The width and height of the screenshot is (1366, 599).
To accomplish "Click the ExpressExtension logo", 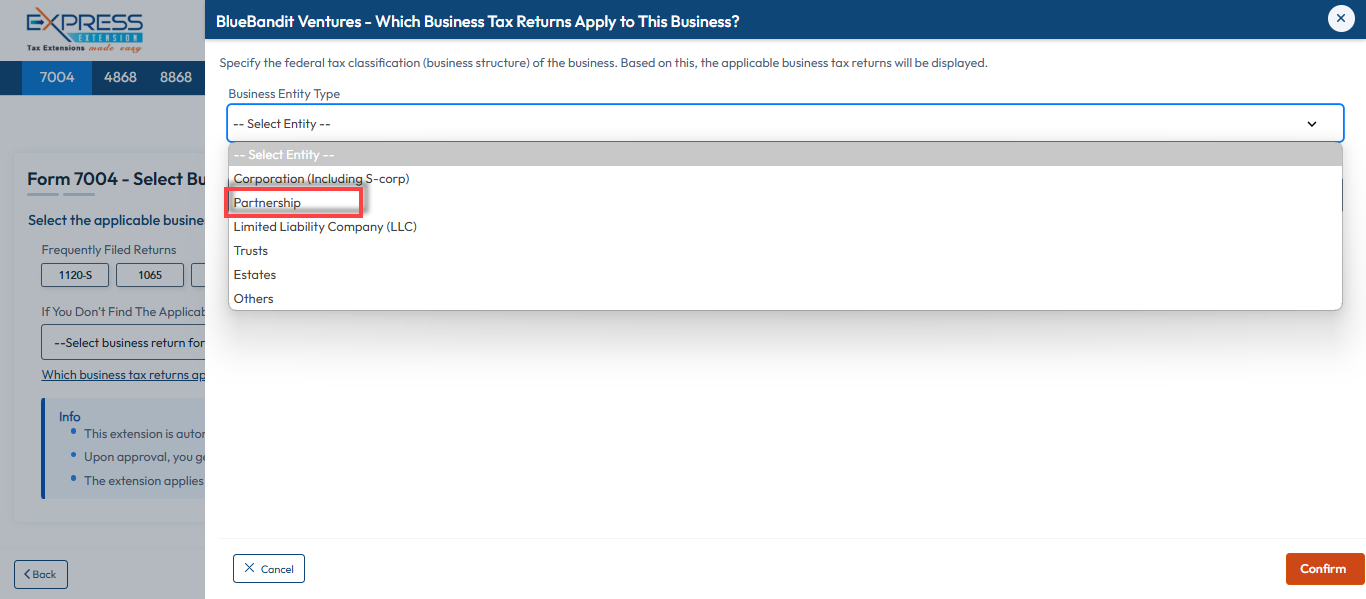I will tap(85, 30).
